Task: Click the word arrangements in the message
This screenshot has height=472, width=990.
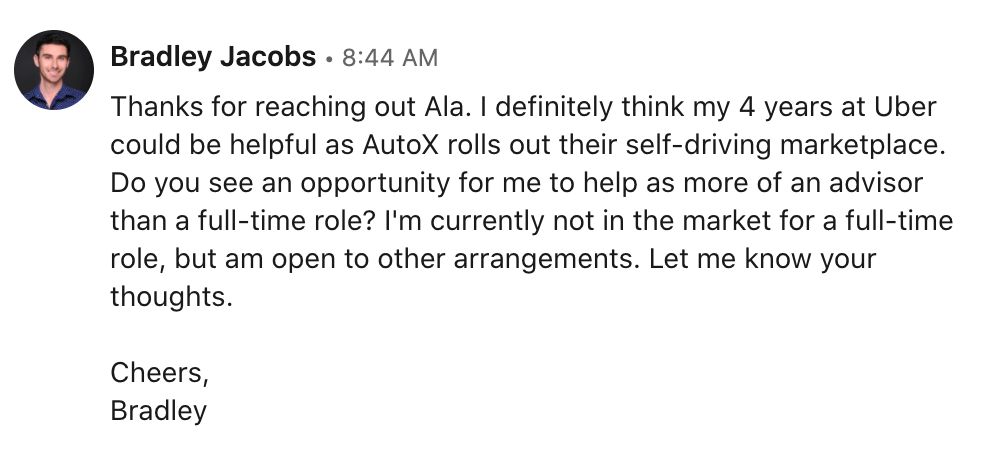Action: 546,259
